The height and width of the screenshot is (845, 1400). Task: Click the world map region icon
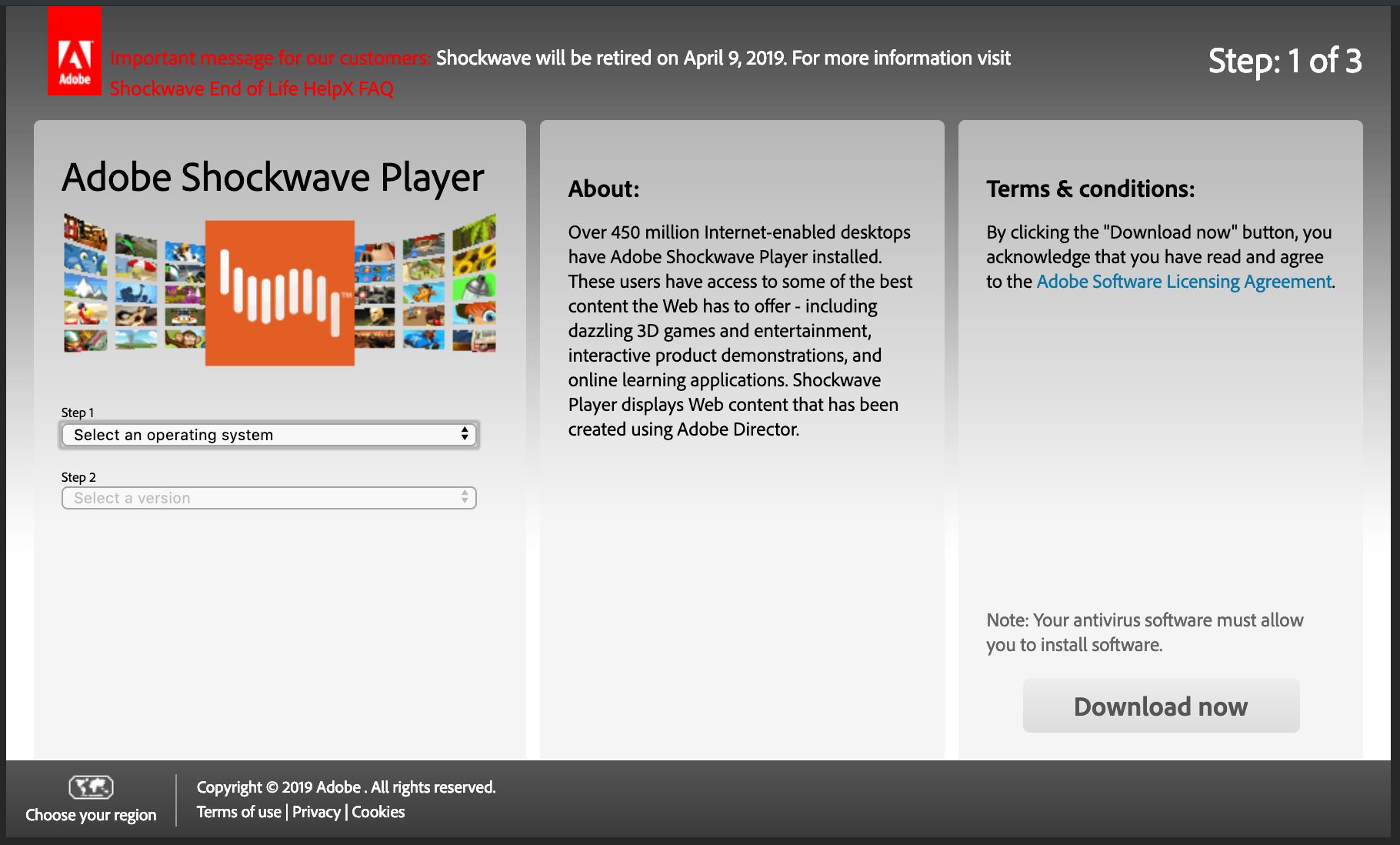(x=91, y=787)
